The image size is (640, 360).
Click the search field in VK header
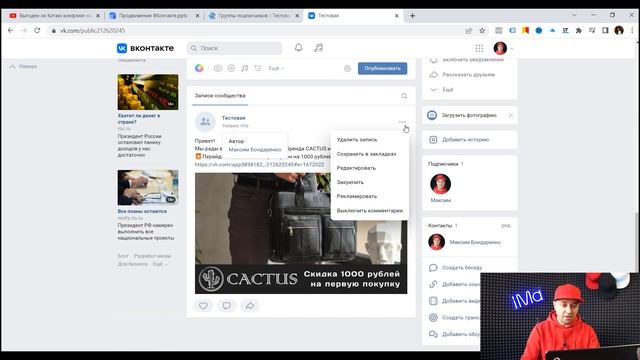[x=235, y=48]
